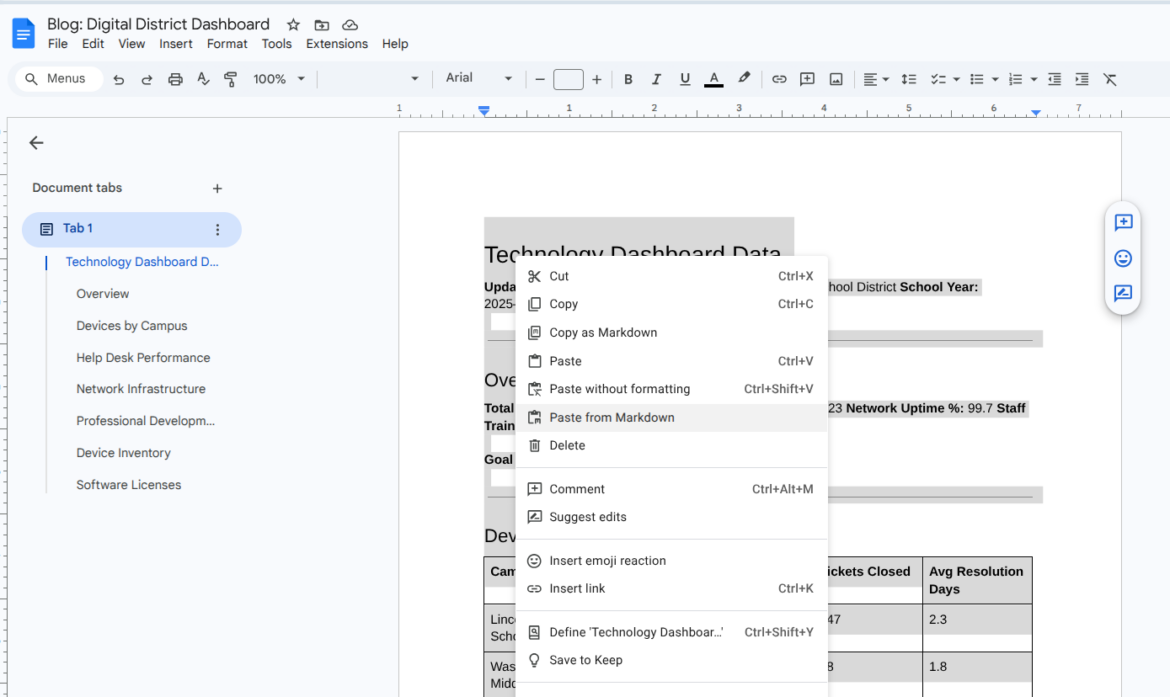Open the zoom level dropdown
This screenshot has width=1170, height=697.
pos(279,79)
